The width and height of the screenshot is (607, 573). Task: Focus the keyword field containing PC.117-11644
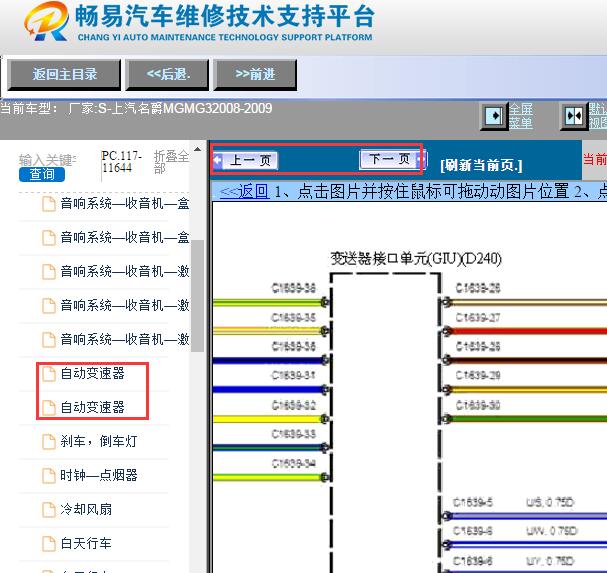pos(122,162)
